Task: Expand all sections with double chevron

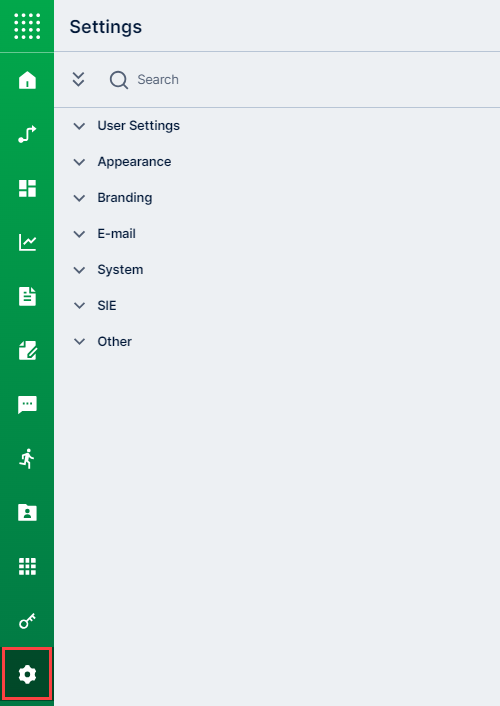Action: coord(78,79)
